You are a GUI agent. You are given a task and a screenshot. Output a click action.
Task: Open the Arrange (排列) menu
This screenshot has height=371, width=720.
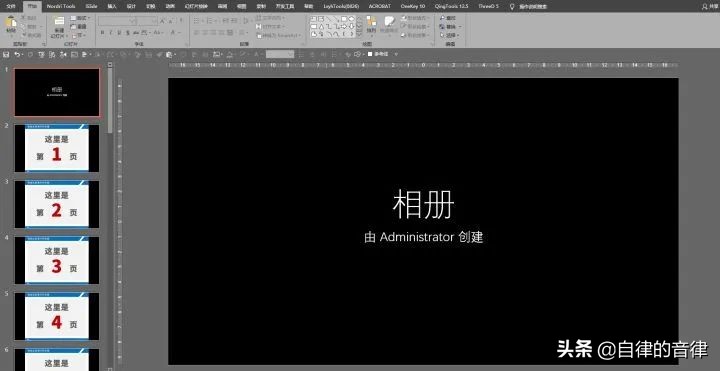pyautogui.click(x=371, y=26)
